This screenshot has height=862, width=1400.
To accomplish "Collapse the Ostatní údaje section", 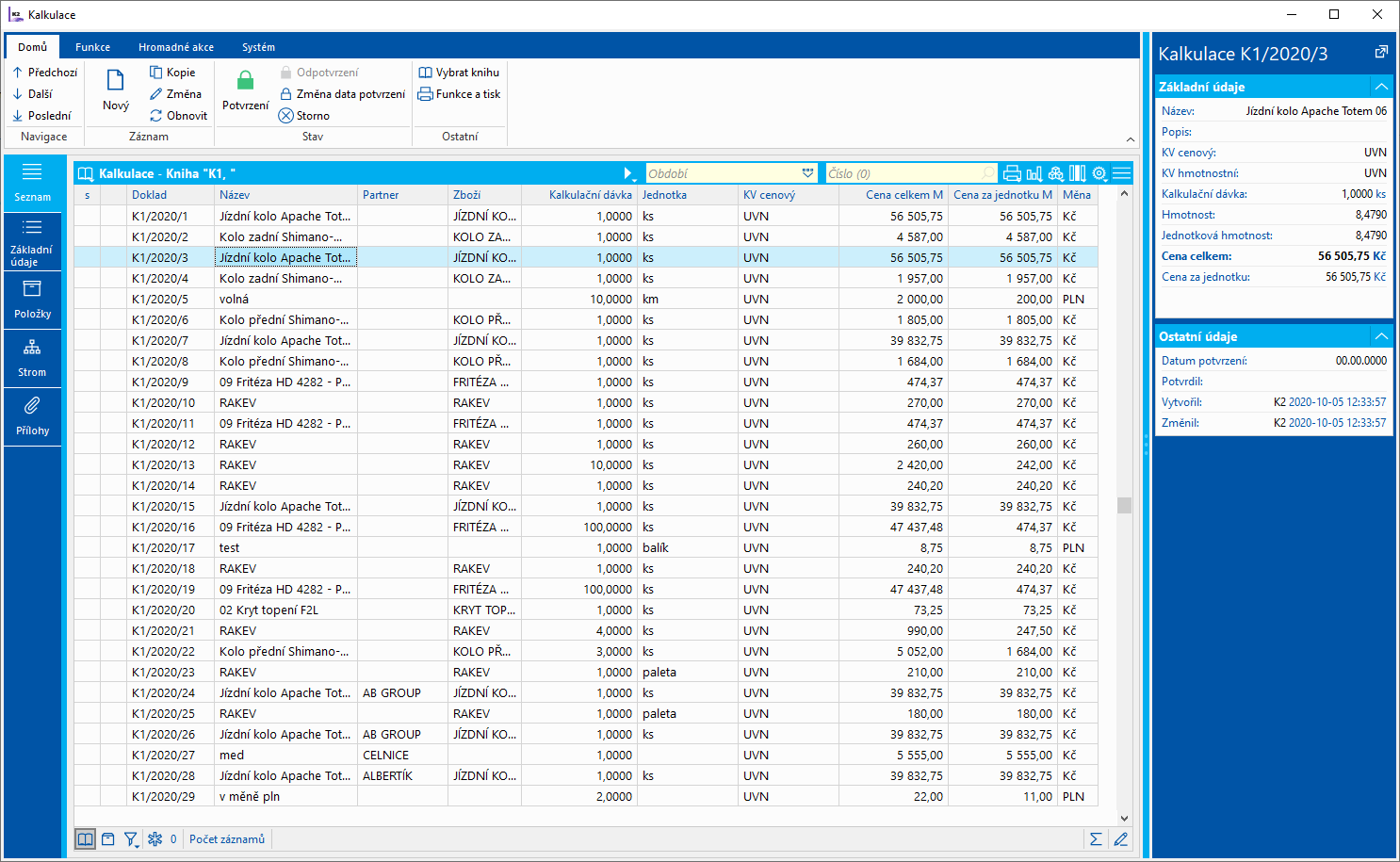I will (x=1380, y=336).
